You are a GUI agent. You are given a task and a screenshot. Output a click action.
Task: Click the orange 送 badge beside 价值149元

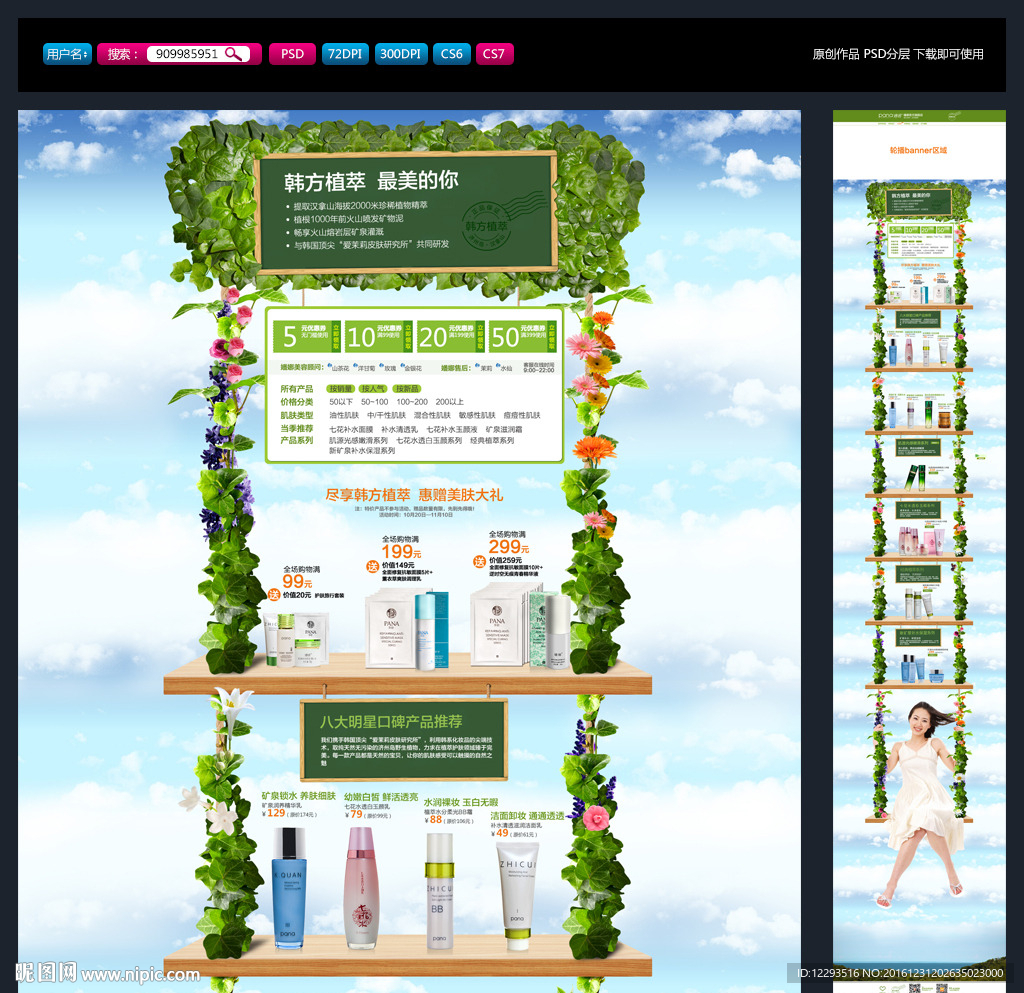pos(372,567)
